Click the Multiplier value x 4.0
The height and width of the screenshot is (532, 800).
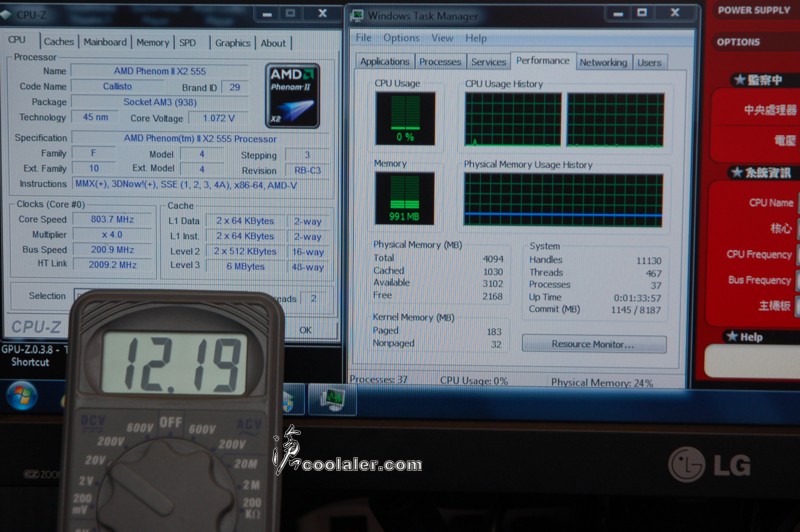112,235
